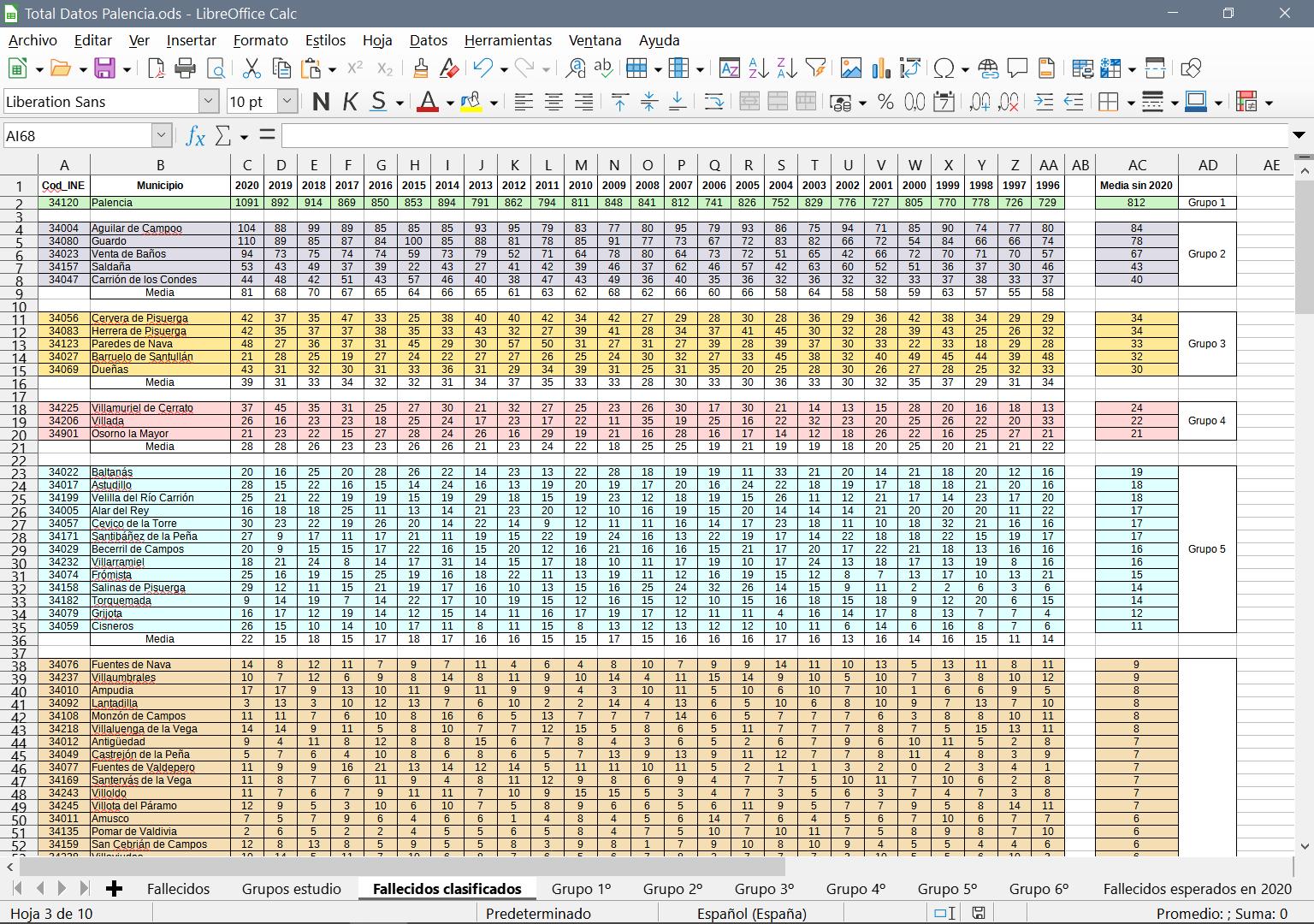Go to the last sheet tab
This screenshot has width=1314, height=924.
point(84,889)
